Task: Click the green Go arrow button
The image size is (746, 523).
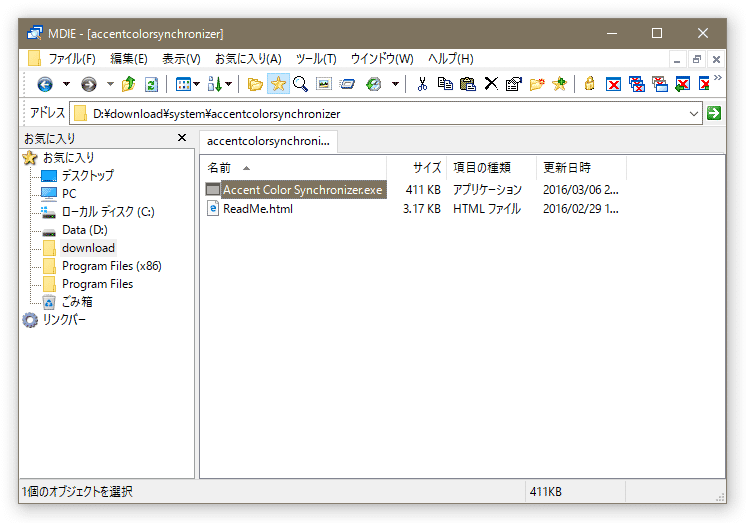Action: (x=714, y=113)
